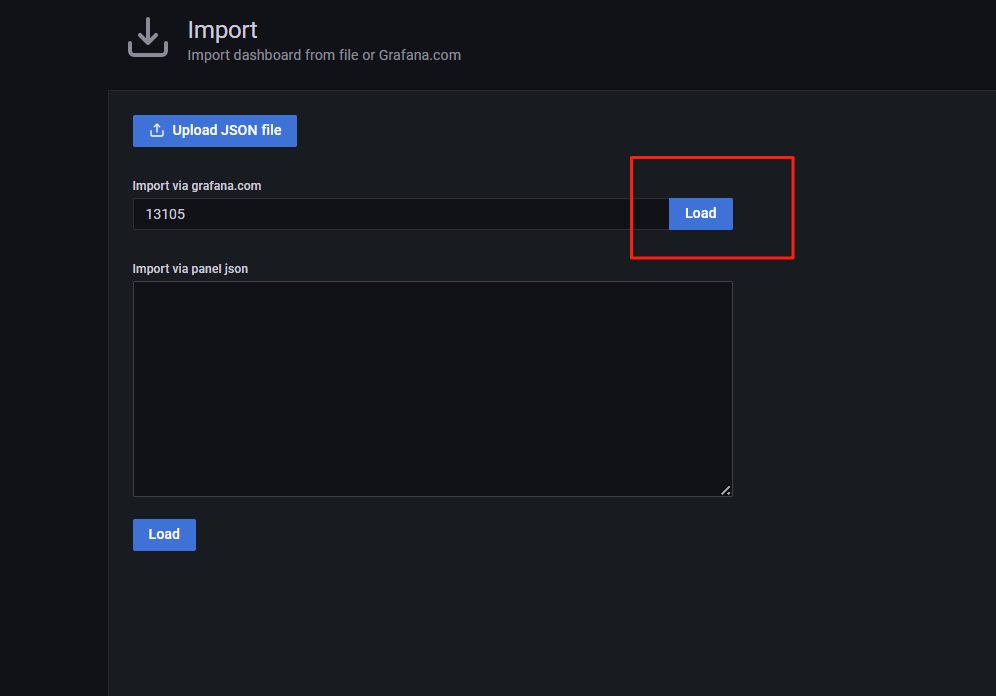Load the grafana.com dashboard ID 13105
Image resolution: width=996 pixels, height=696 pixels.
coord(701,214)
